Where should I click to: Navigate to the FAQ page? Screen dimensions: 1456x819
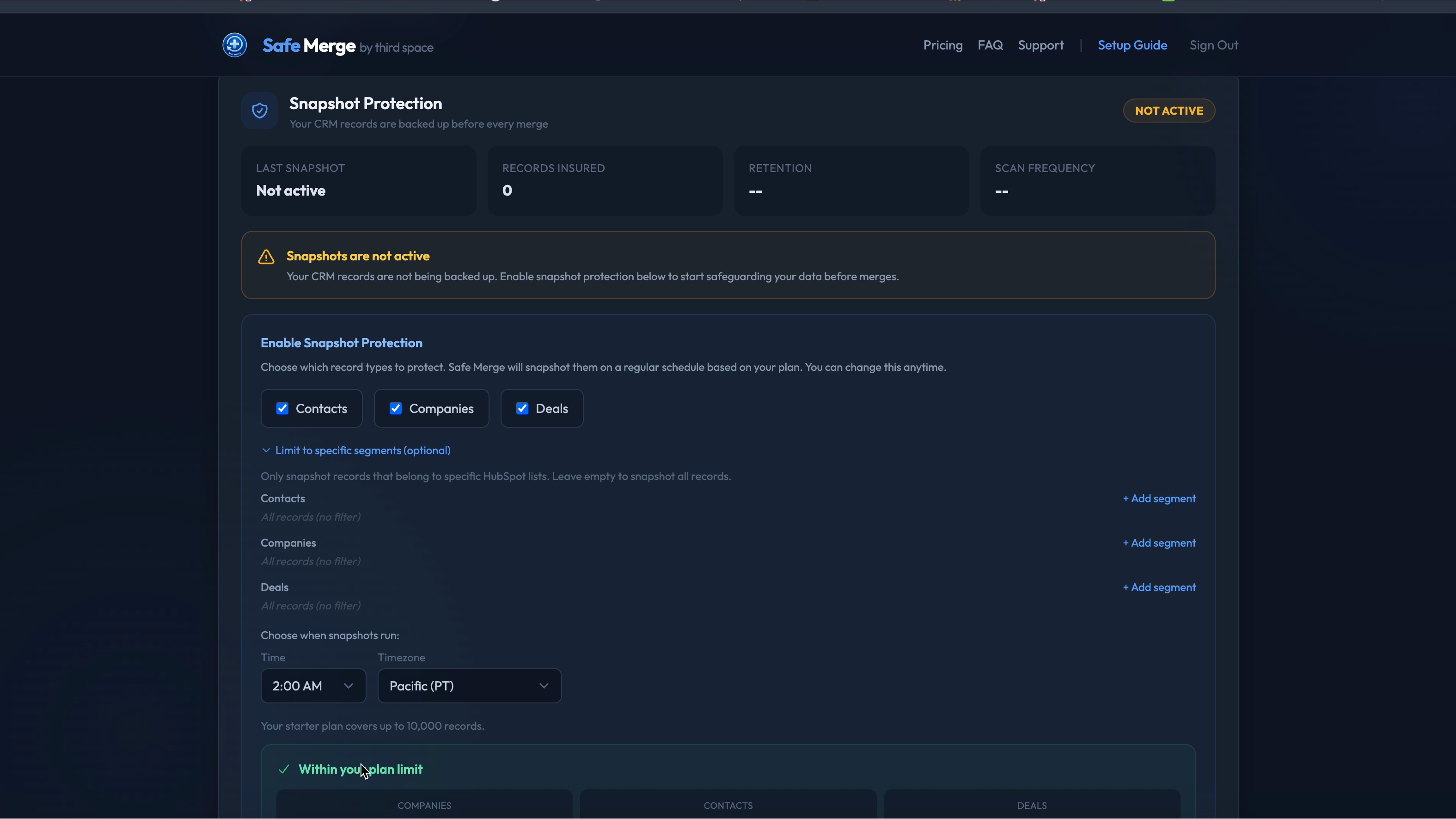pyautogui.click(x=990, y=45)
